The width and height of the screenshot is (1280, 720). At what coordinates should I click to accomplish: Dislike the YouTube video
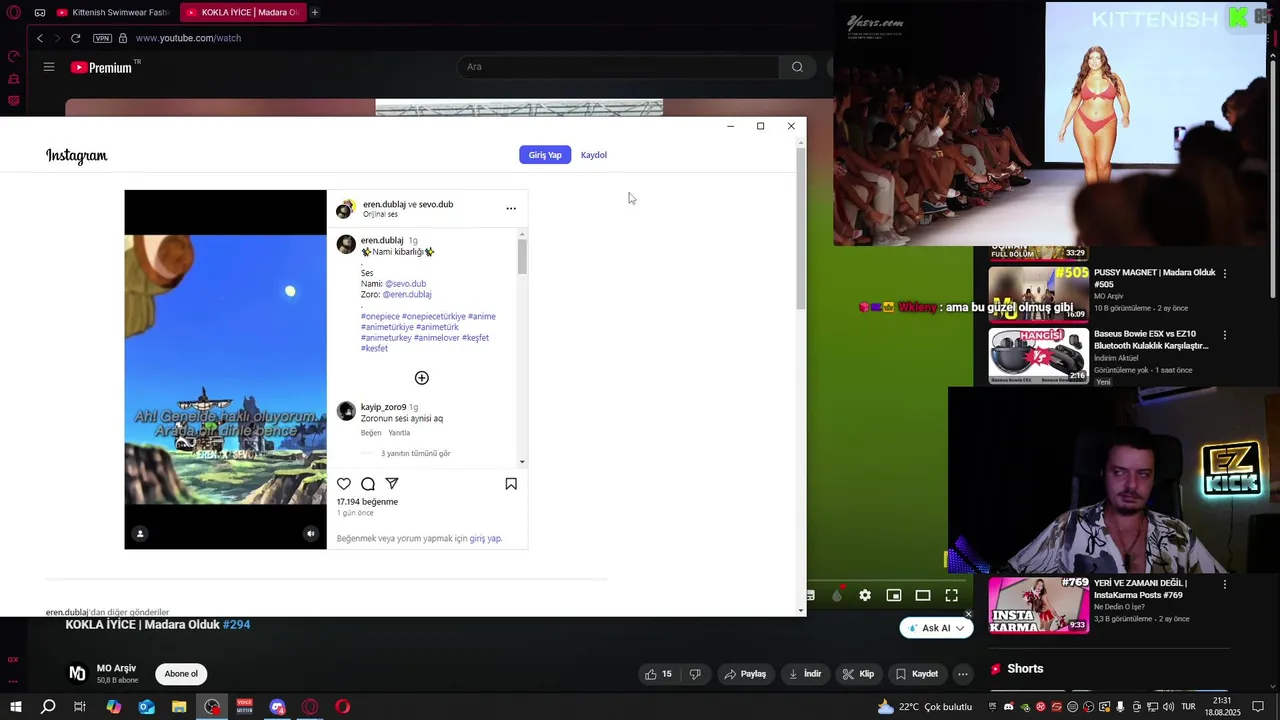695,674
